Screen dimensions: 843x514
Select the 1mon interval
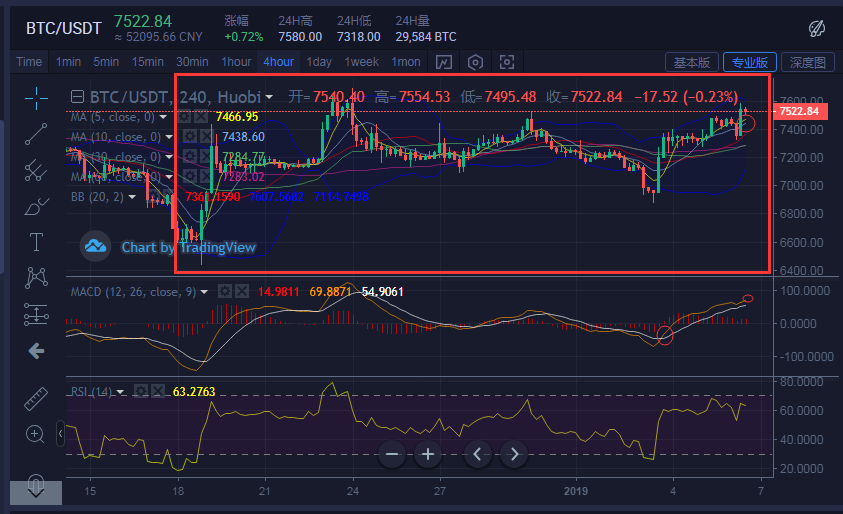[406, 62]
